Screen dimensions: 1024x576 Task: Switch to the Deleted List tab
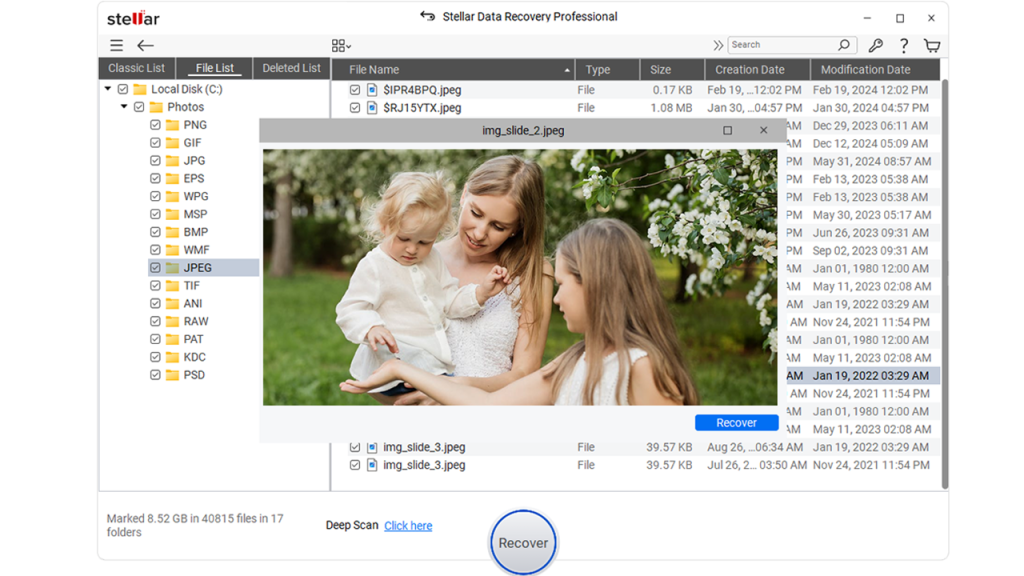pos(290,67)
